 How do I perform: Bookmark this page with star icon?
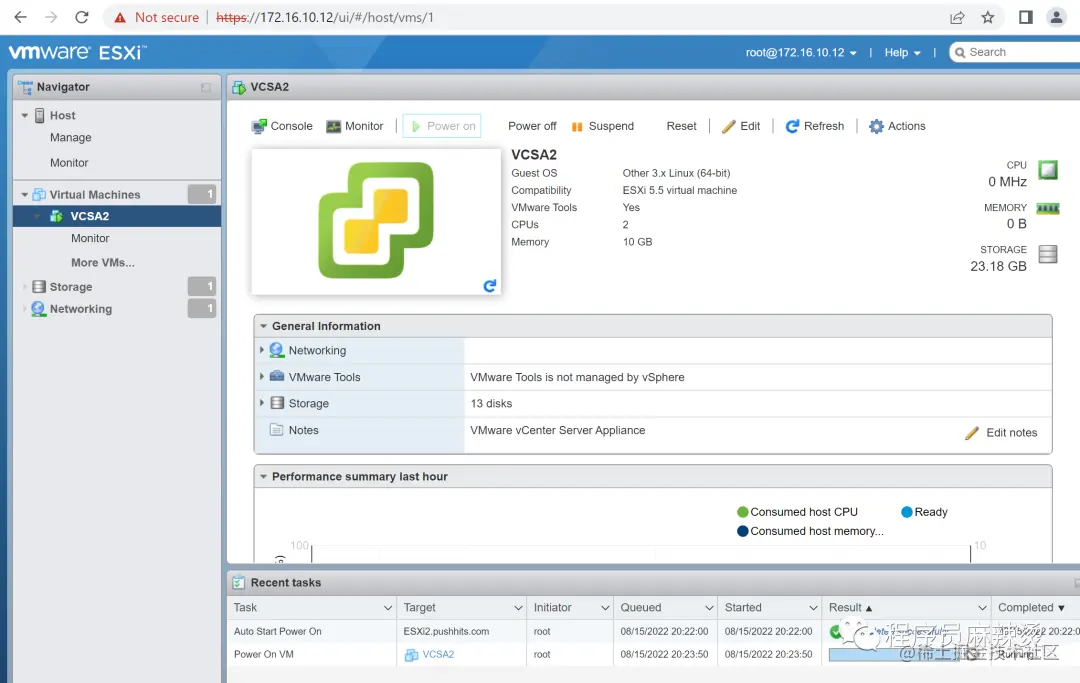(988, 17)
